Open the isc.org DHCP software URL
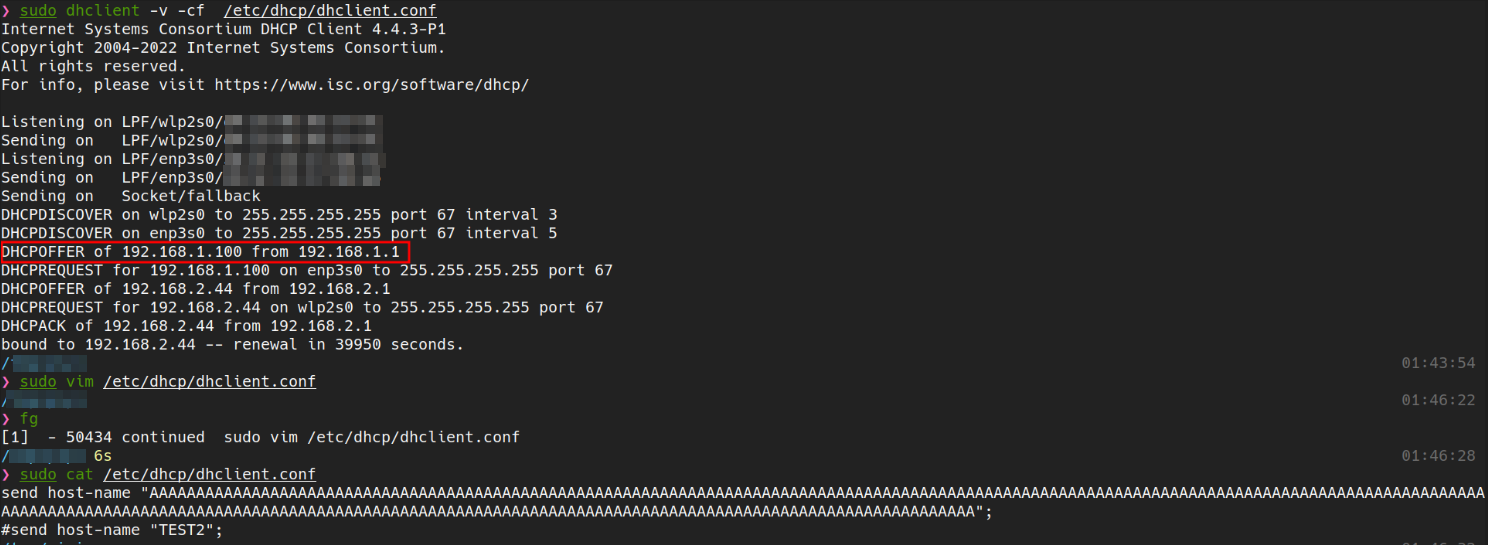 click(371, 85)
